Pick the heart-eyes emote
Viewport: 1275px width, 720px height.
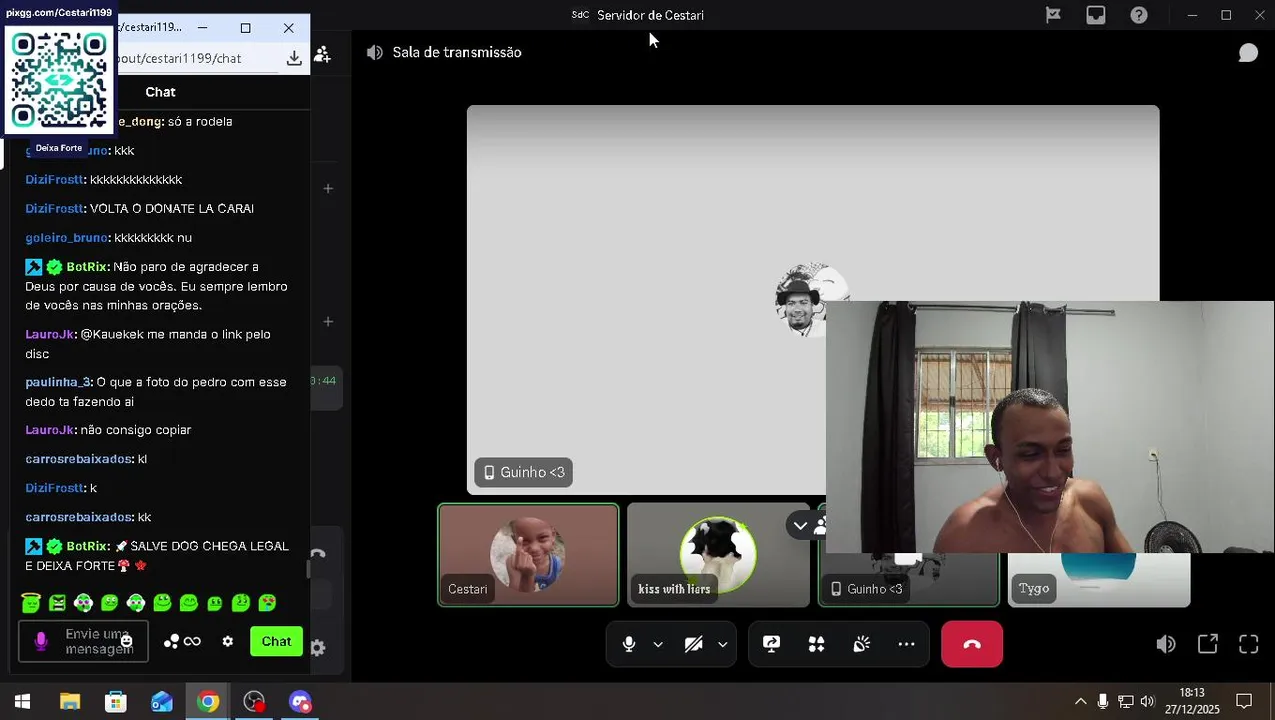coord(267,603)
